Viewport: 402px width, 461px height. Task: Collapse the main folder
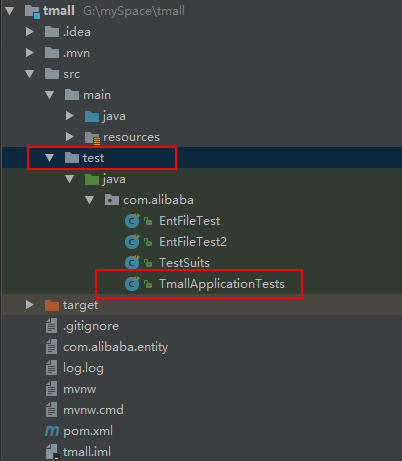(50, 95)
